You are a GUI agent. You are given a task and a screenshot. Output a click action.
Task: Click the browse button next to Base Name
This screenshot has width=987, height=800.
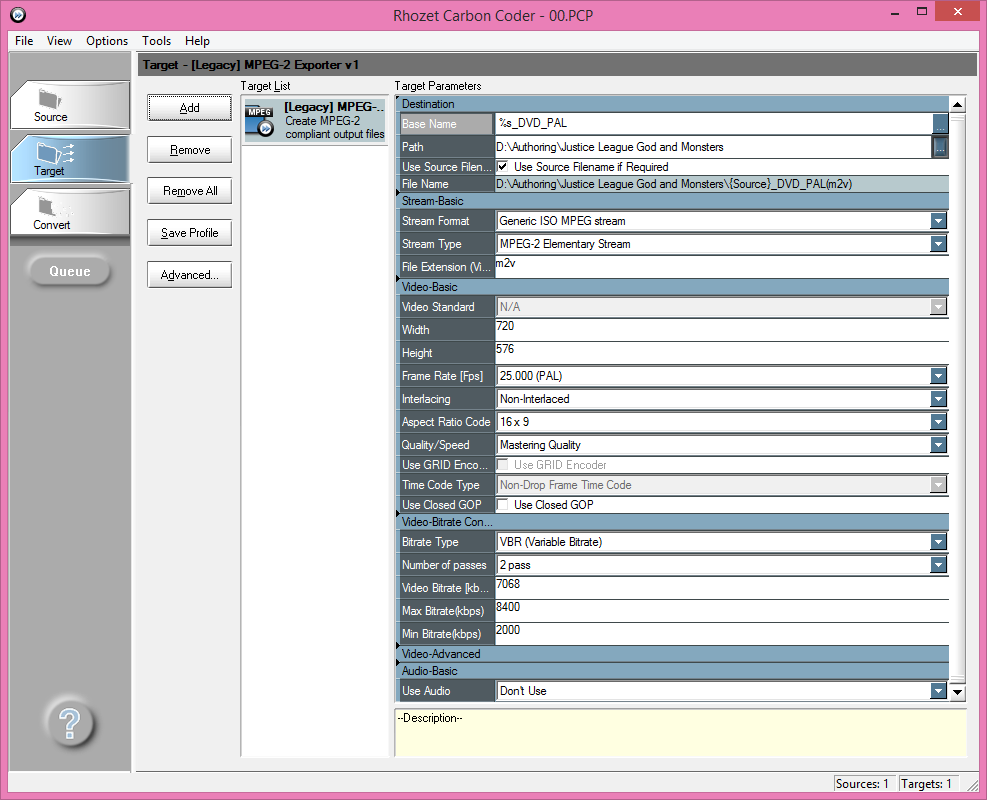[x=940, y=124]
